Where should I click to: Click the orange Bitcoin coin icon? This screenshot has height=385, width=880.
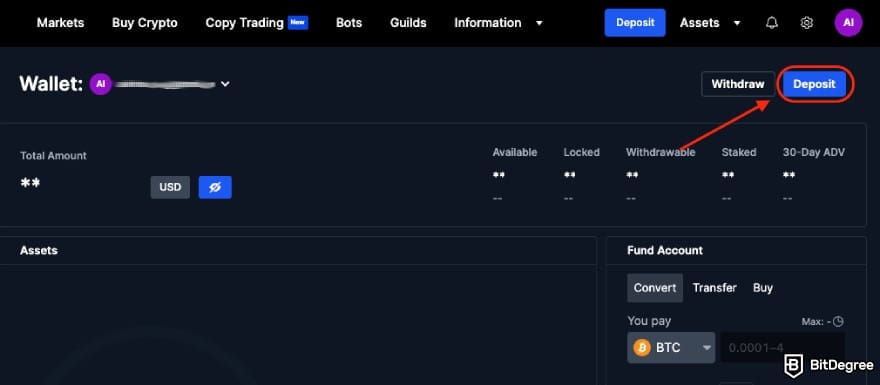642,347
